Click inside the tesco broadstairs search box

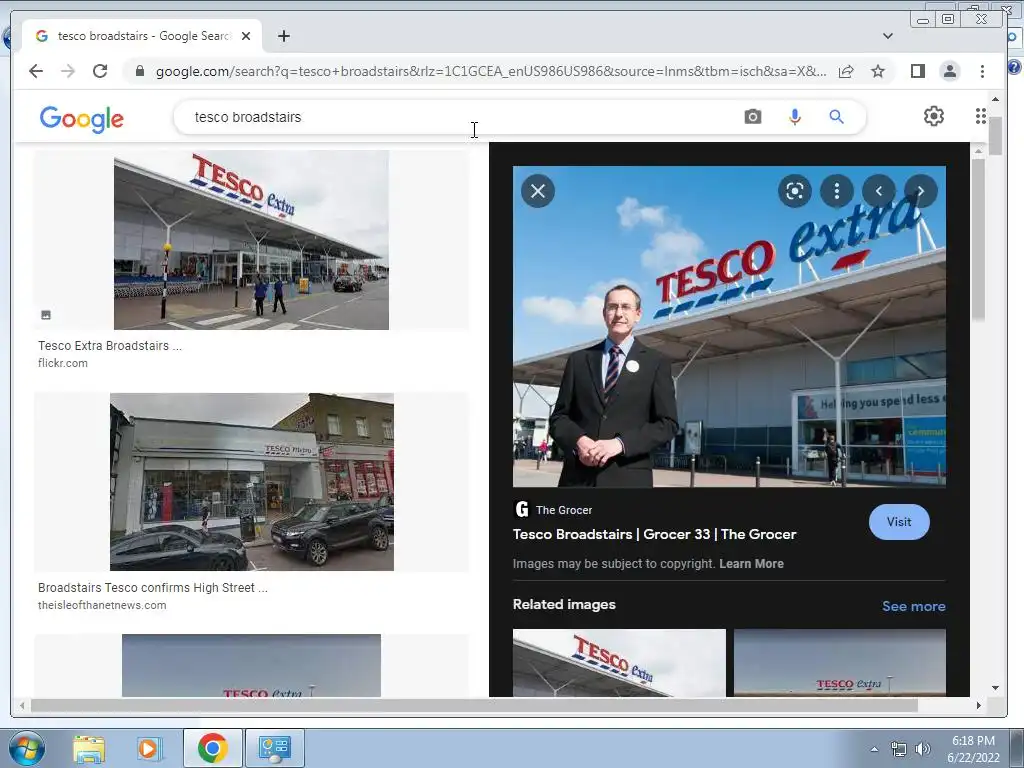pyautogui.click(x=457, y=117)
